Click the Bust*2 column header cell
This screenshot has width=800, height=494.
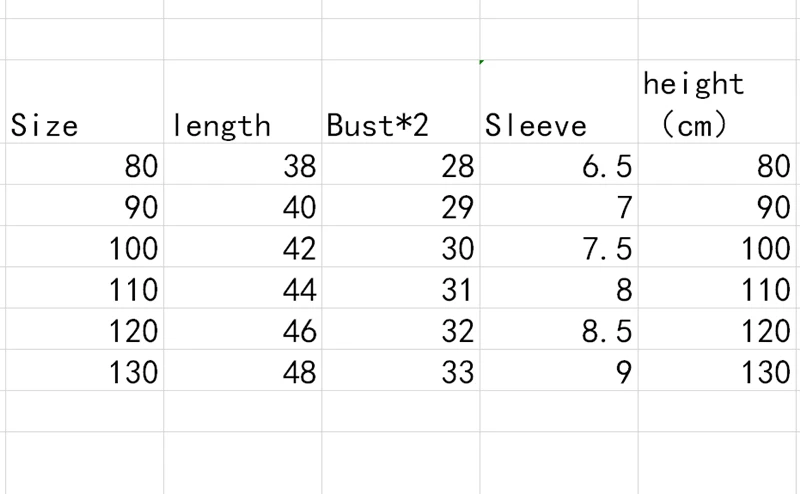(x=401, y=102)
